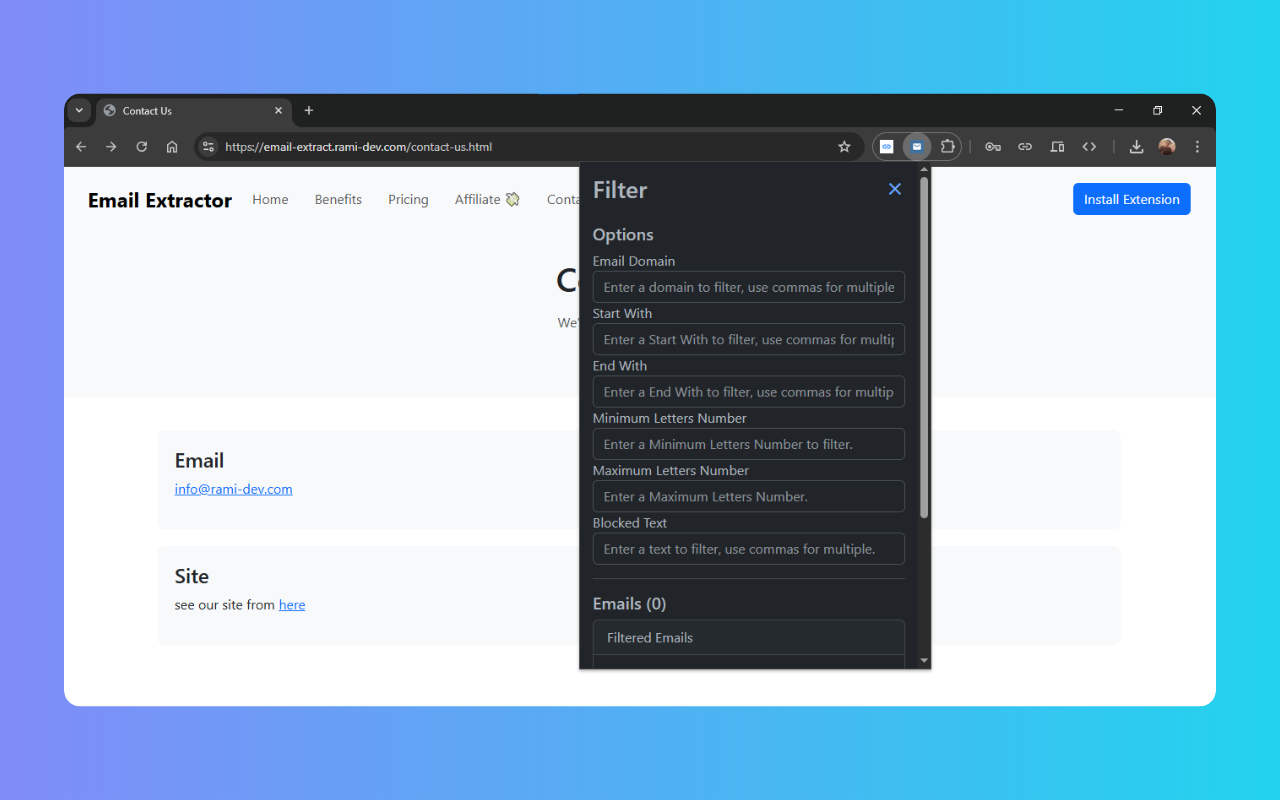1280x800 pixels.
Task: Open the Affiliate nav link
Action: pyautogui.click(x=487, y=200)
